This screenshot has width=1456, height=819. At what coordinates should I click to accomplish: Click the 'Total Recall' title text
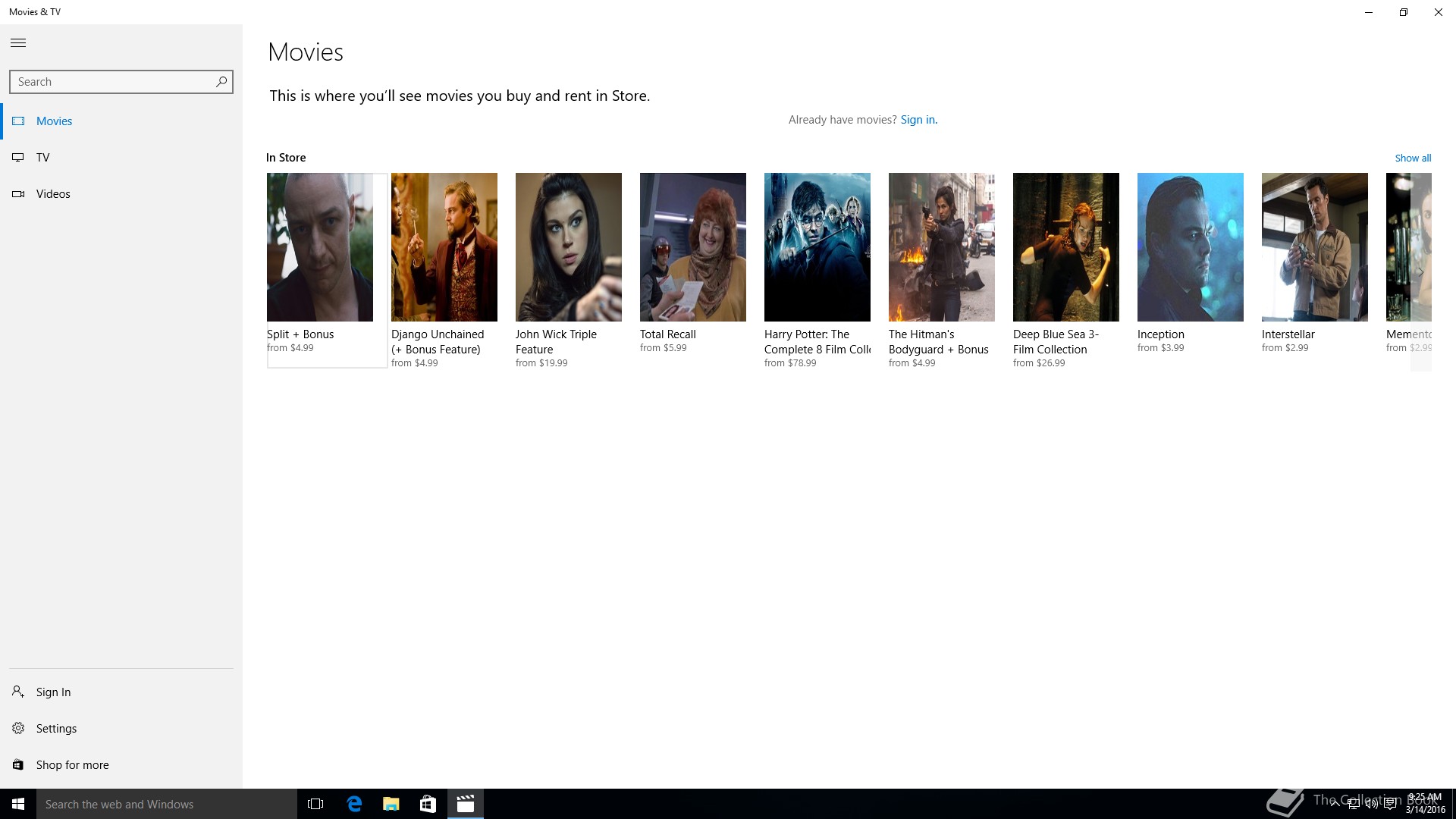pyautogui.click(x=667, y=334)
